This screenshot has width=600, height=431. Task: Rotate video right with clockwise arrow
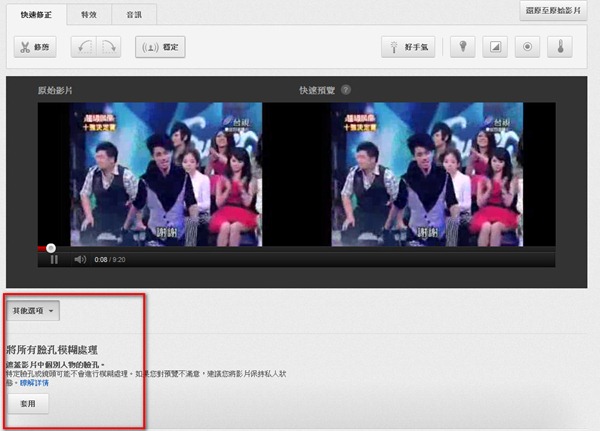[x=110, y=47]
